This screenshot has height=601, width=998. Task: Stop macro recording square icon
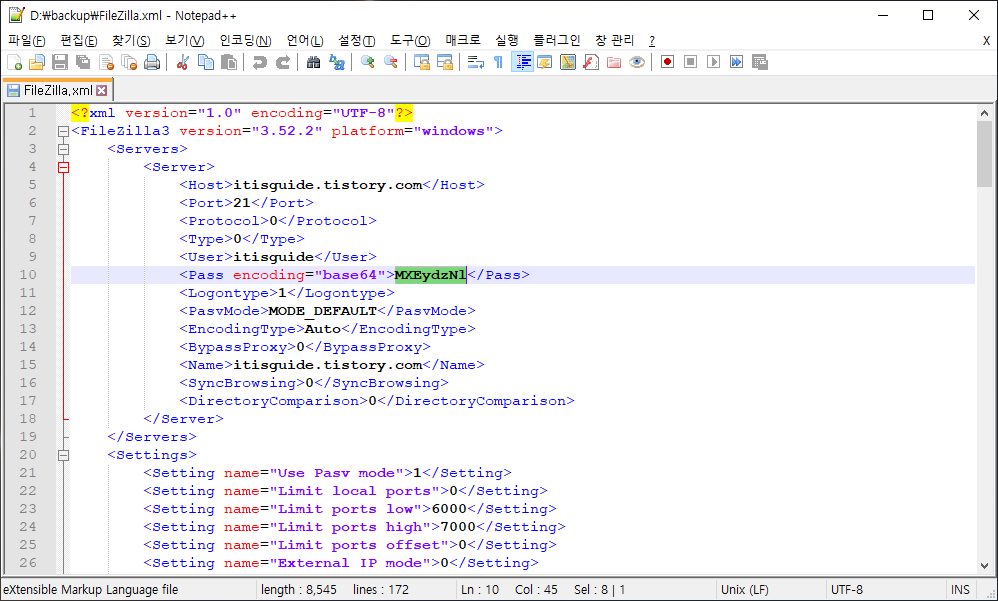[690, 62]
